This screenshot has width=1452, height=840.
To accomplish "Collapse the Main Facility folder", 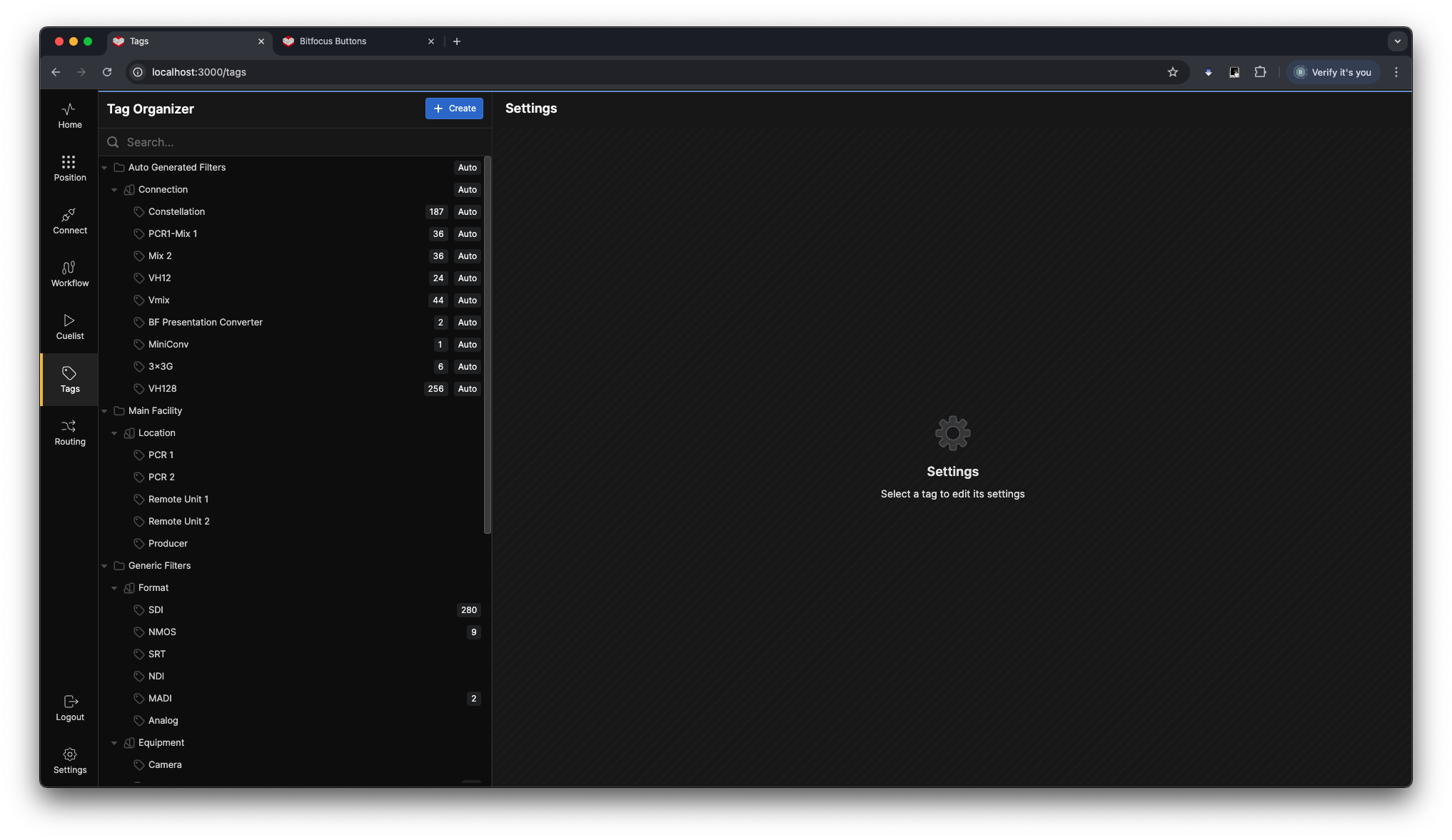I will (104, 411).
